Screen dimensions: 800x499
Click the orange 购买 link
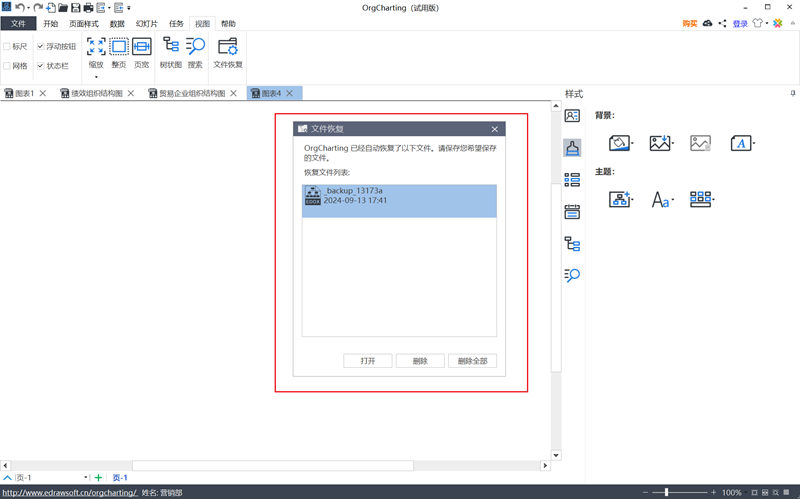pyautogui.click(x=690, y=23)
